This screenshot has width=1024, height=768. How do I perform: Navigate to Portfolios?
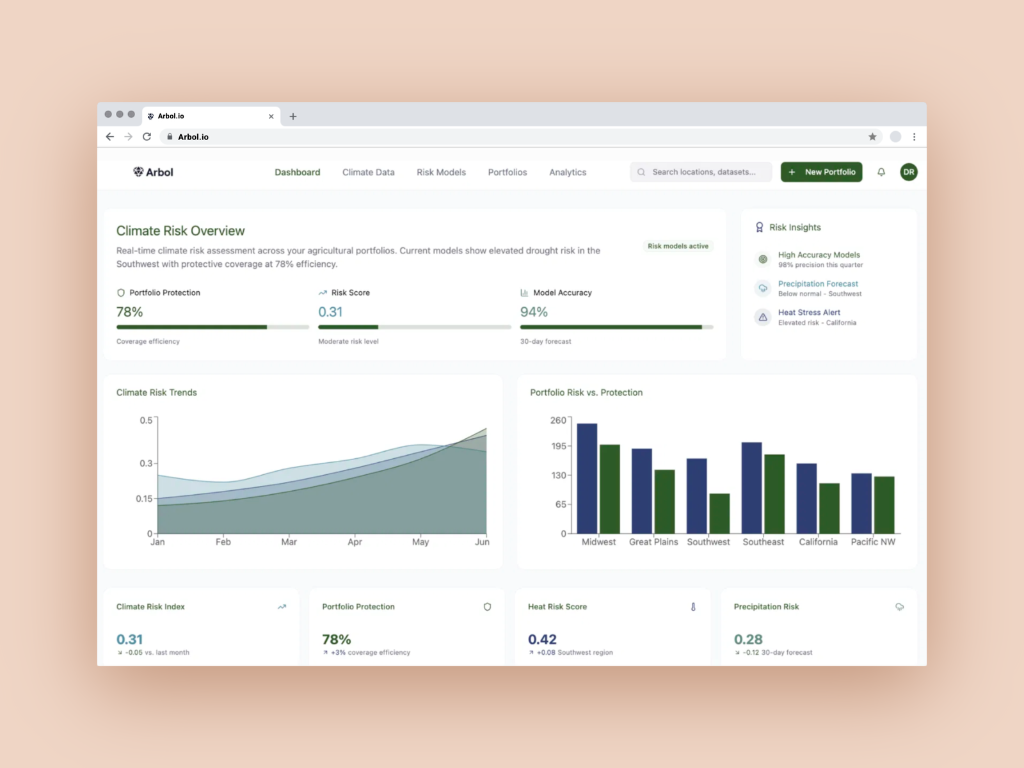pyautogui.click(x=507, y=172)
